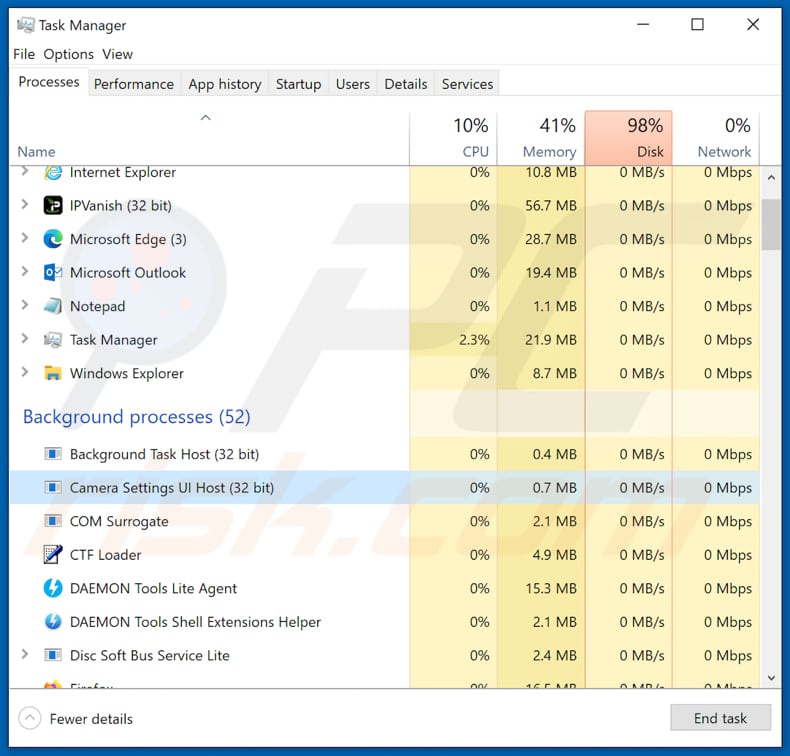This screenshot has width=790, height=756.
Task: Sort by the Network column header
Action: click(x=716, y=138)
